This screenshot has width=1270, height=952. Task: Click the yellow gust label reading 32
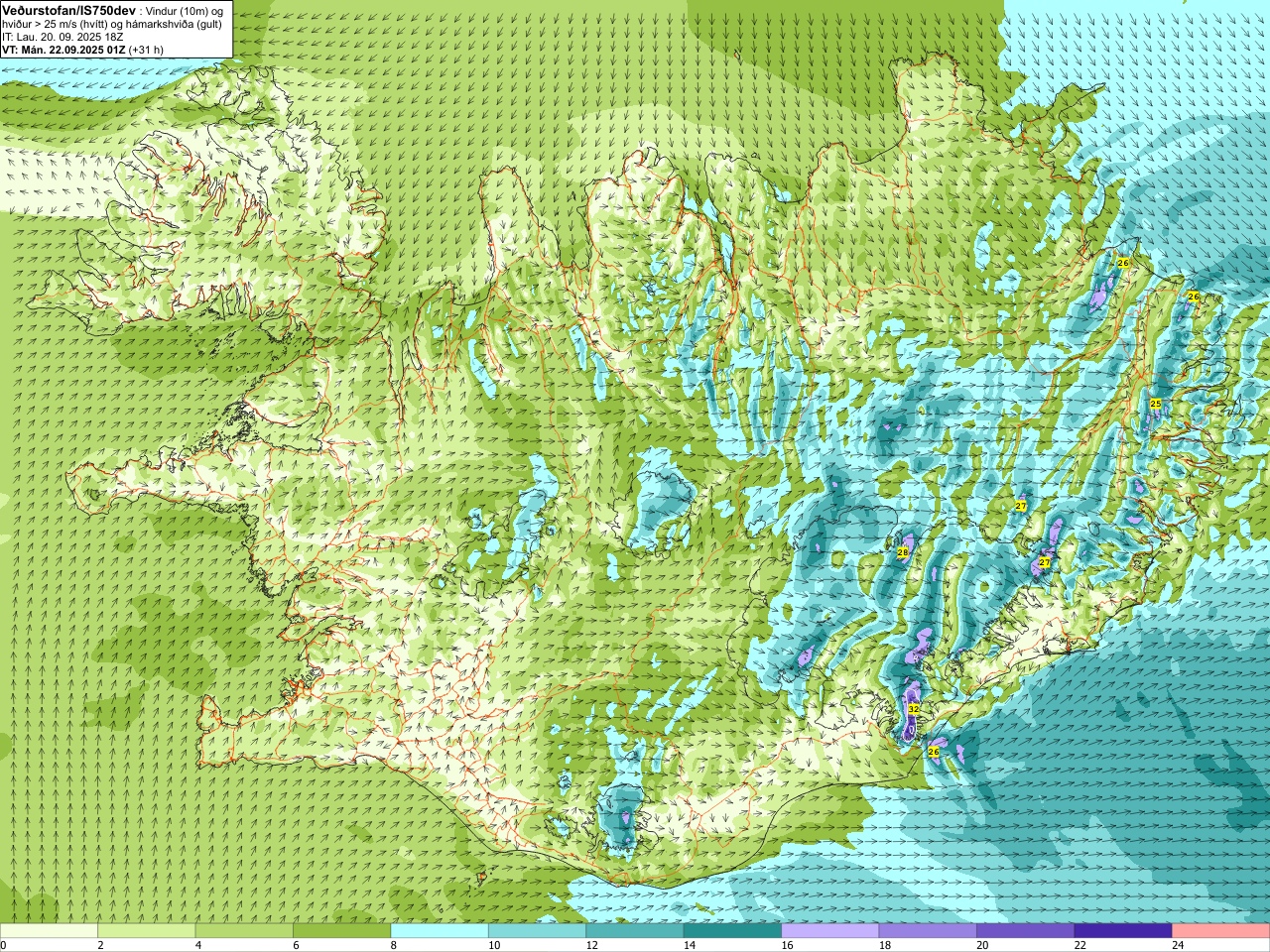pyautogui.click(x=913, y=709)
